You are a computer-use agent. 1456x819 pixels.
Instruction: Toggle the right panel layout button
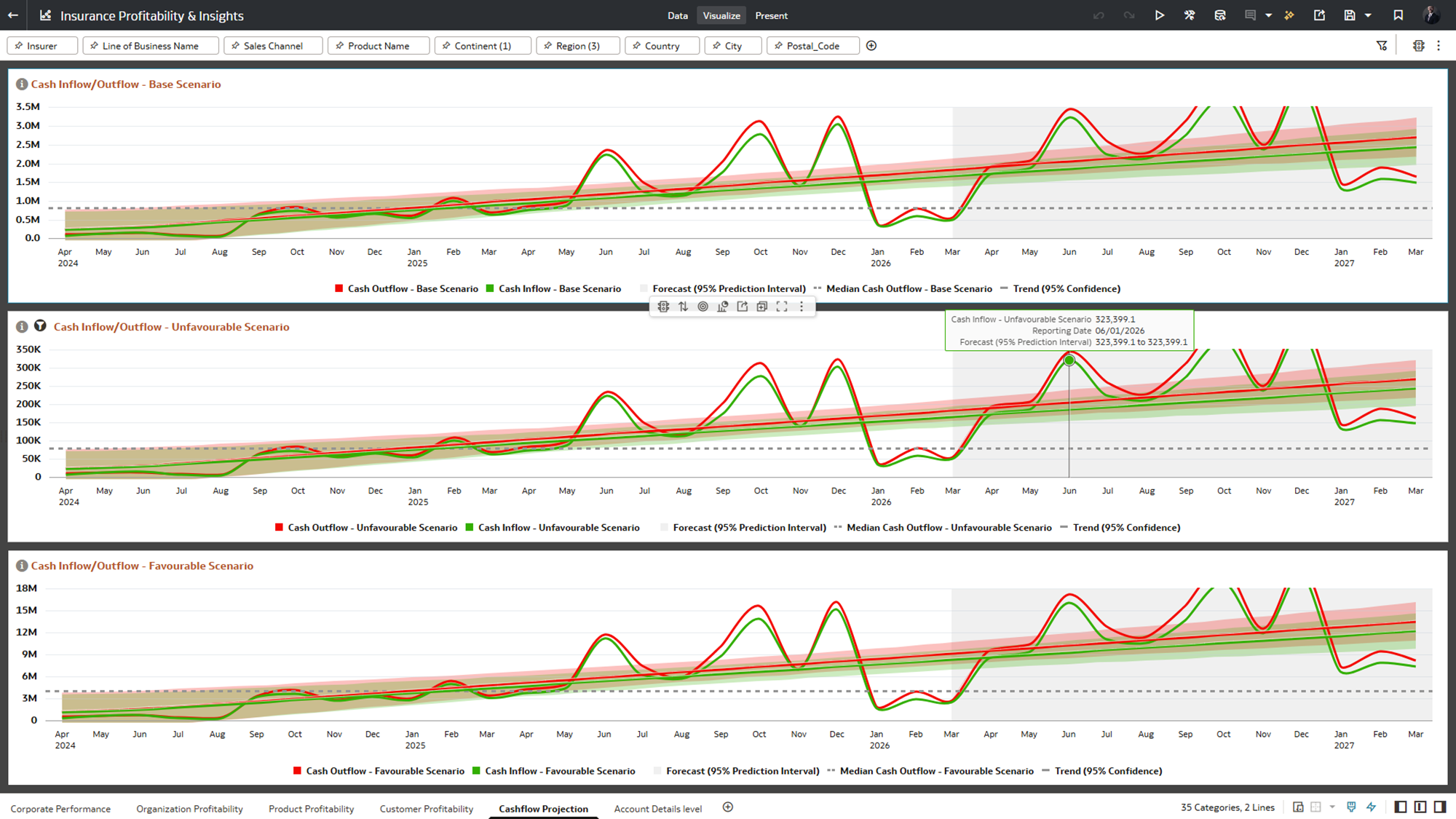[1440, 807]
